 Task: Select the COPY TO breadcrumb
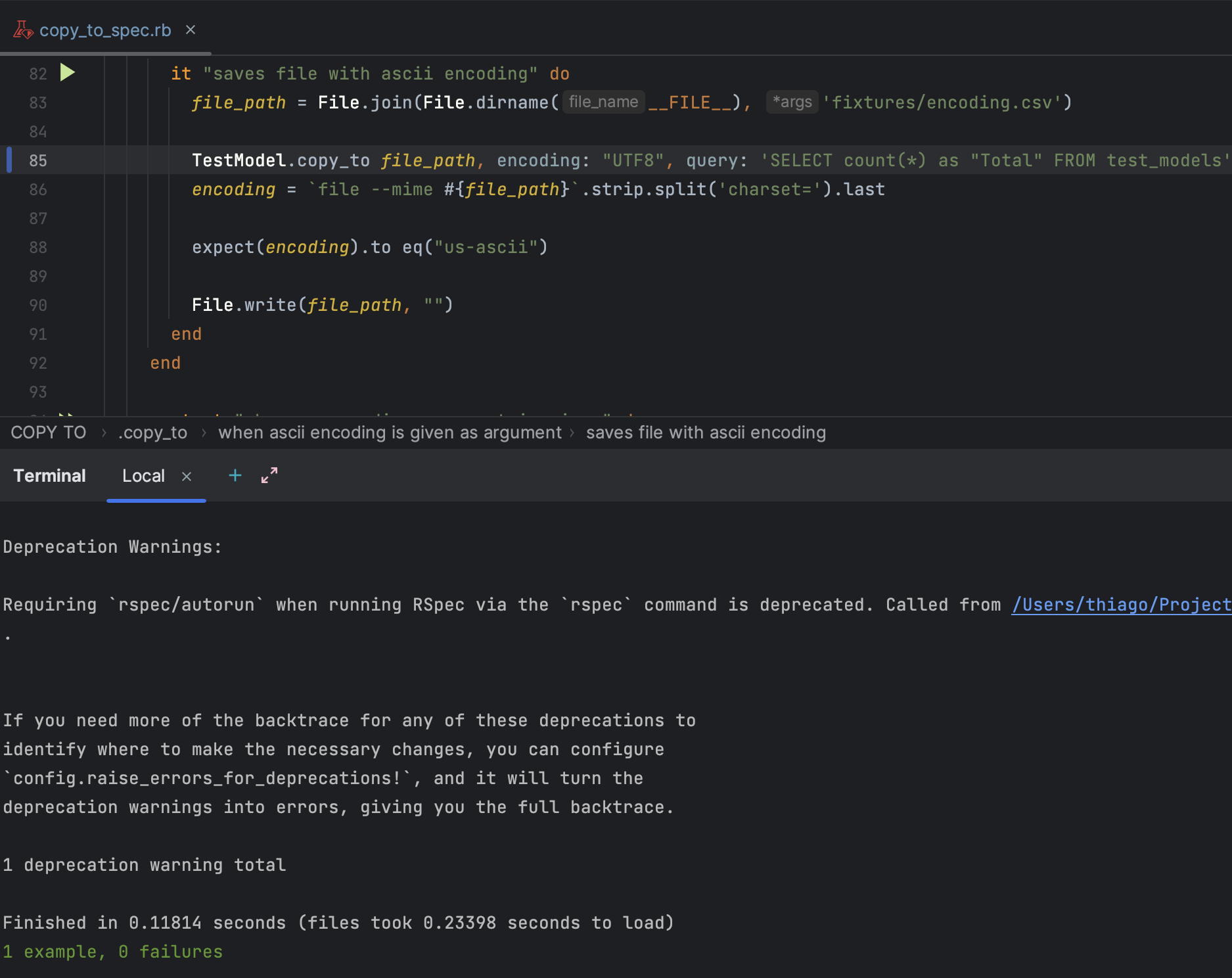pyautogui.click(x=49, y=432)
